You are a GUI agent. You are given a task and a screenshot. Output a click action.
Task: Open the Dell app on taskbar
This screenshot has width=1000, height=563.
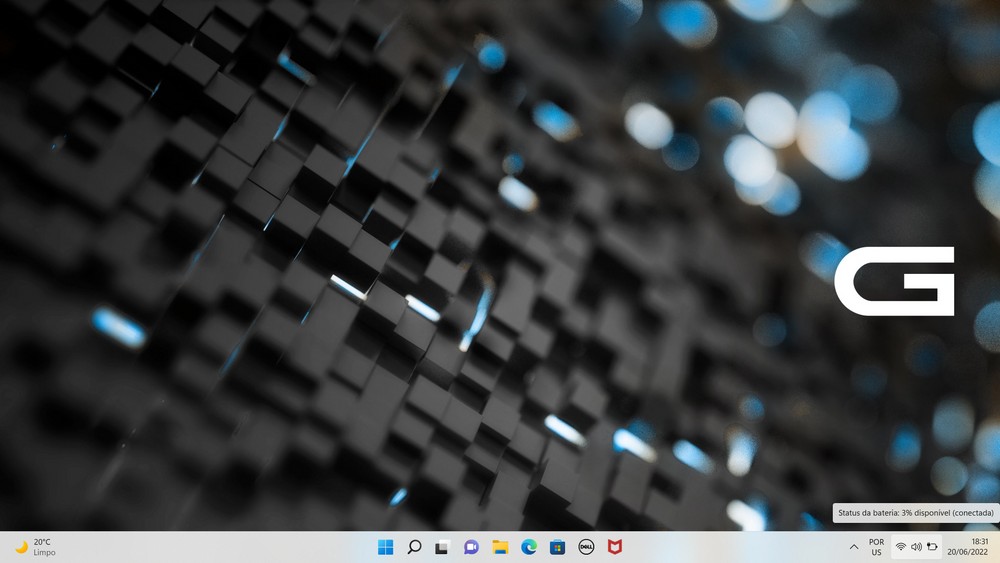(x=586, y=547)
